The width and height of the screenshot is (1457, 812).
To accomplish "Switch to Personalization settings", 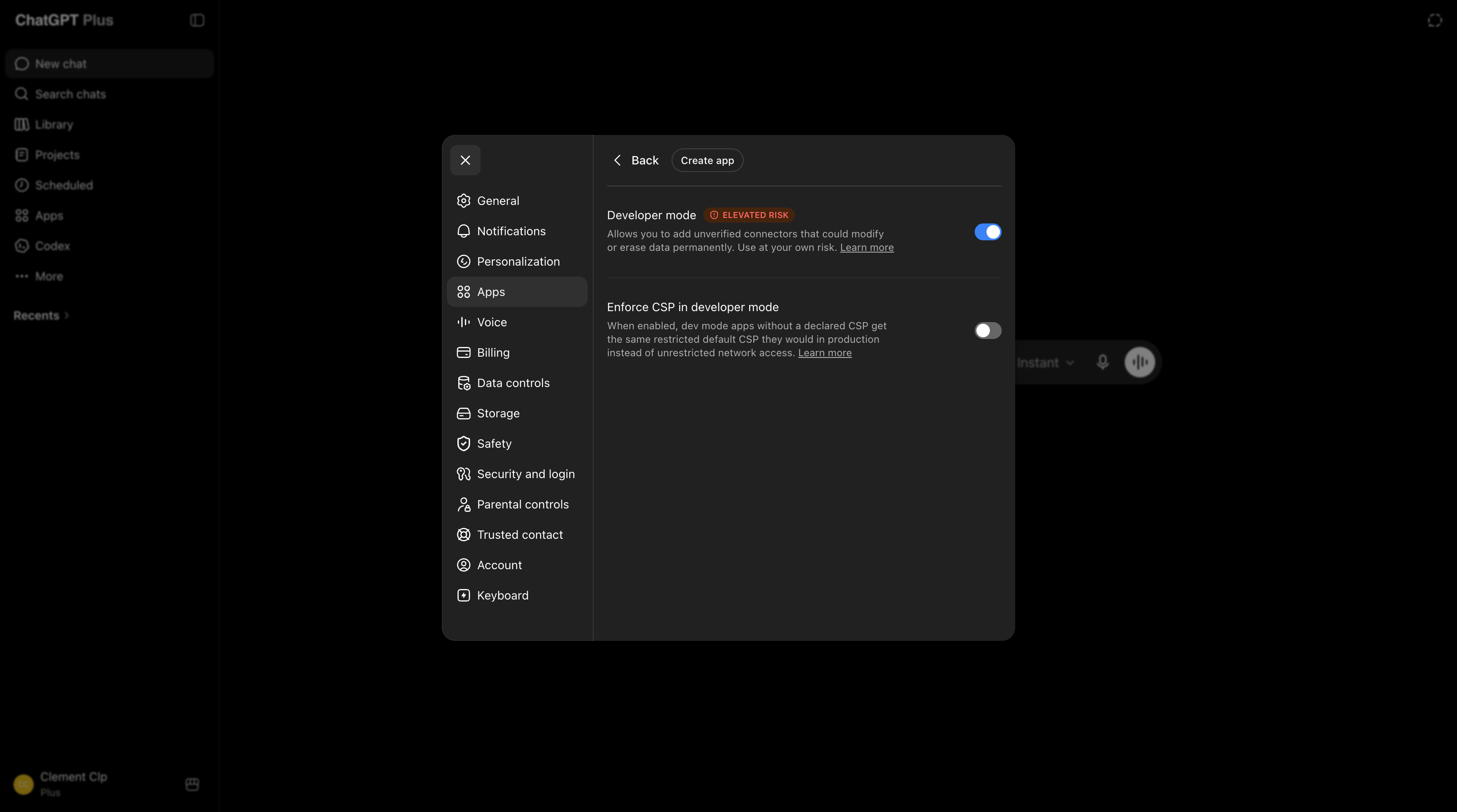I will click(517, 261).
